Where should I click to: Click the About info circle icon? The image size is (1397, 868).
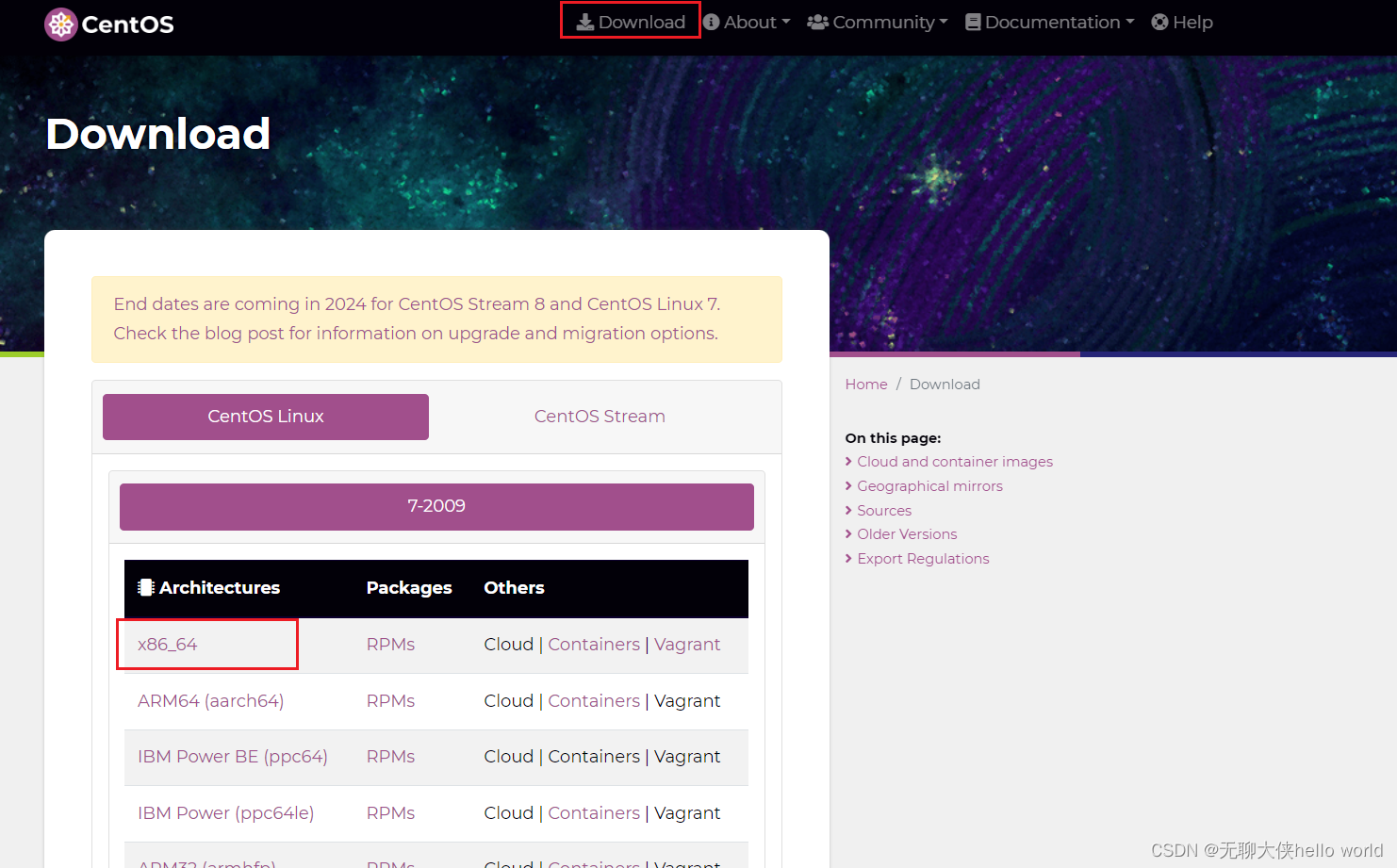(x=712, y=22)
